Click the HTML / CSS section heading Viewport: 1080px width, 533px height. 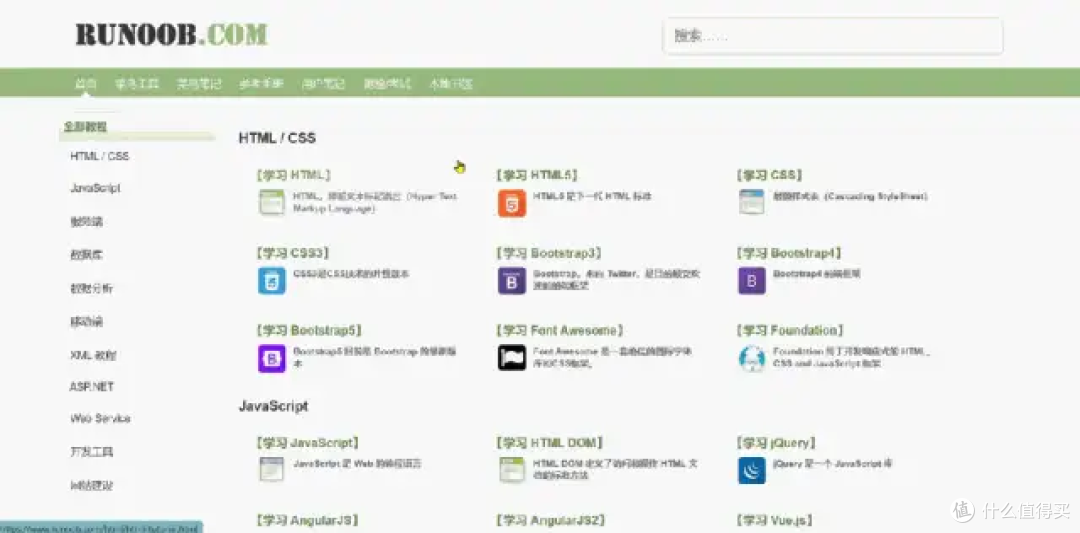(277, 138)
